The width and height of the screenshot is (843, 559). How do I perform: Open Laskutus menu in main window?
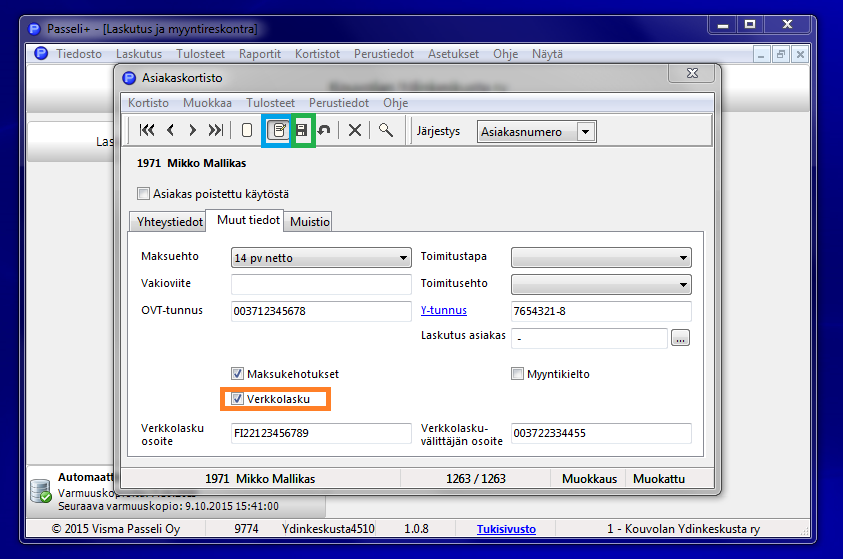coord(139,54)
